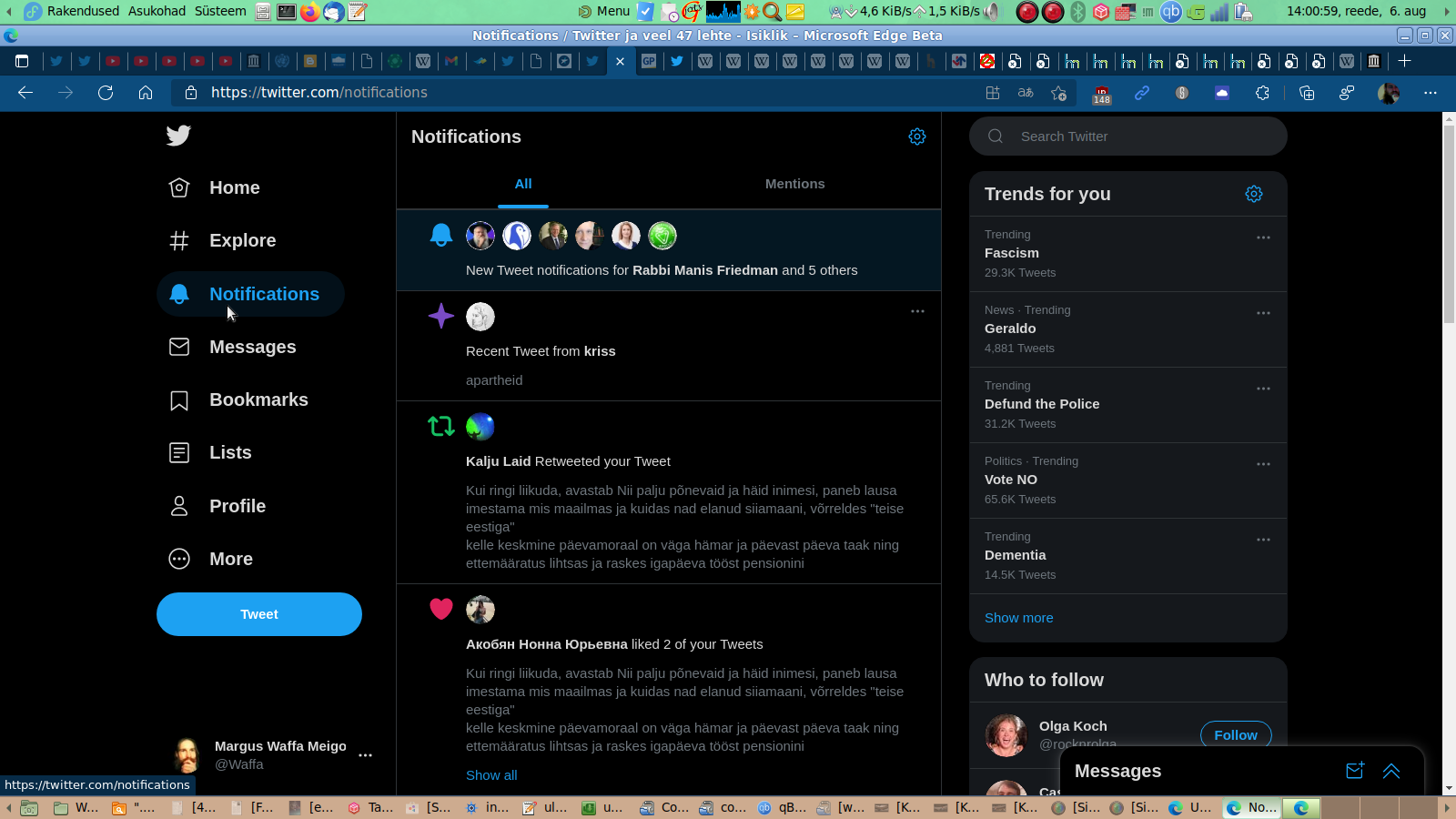Open options for the Fascism trend
Screen dimensions: 1456x819
click(1263, 238)
